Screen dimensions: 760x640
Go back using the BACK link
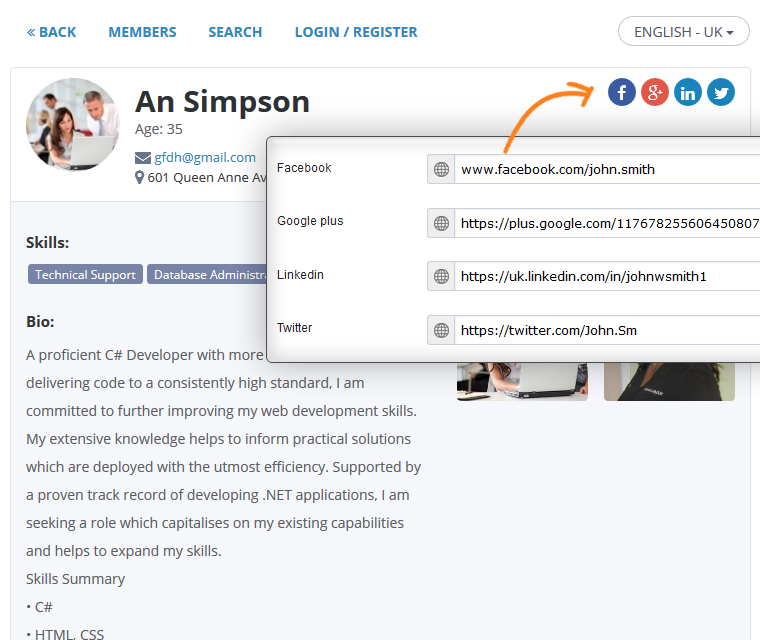point(51,32)
